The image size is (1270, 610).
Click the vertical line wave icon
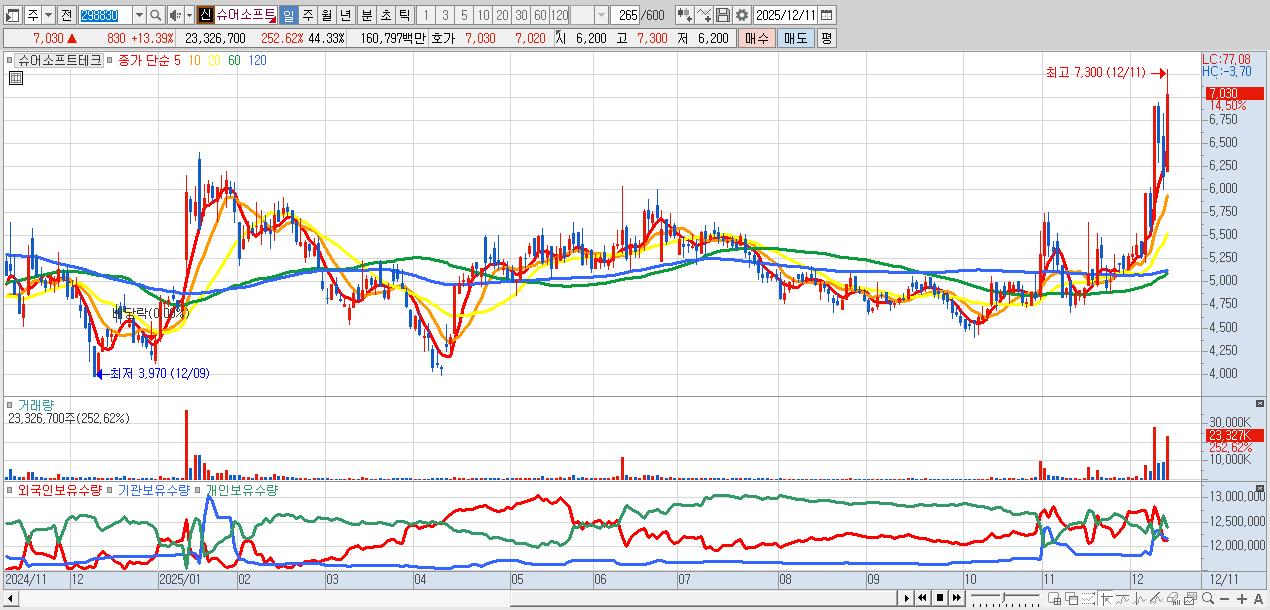pos(1140,598)
